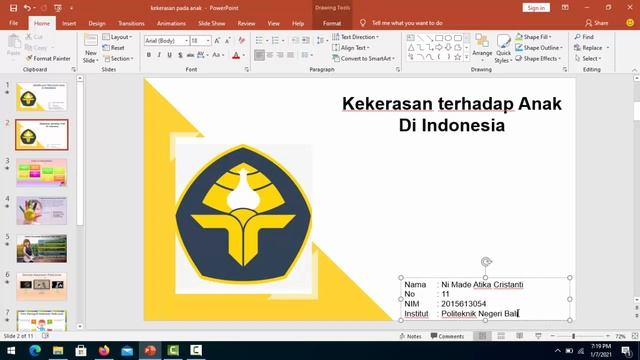Open font color picker red A
Viewport: 640px width, 360px height.
(236, 55)
